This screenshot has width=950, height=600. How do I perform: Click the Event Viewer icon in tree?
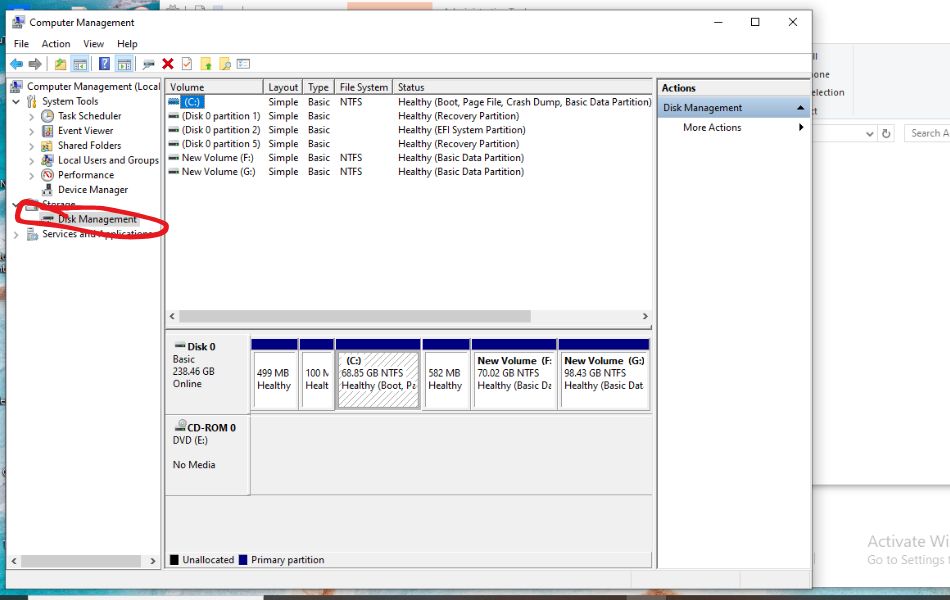[x=47, y=131]
